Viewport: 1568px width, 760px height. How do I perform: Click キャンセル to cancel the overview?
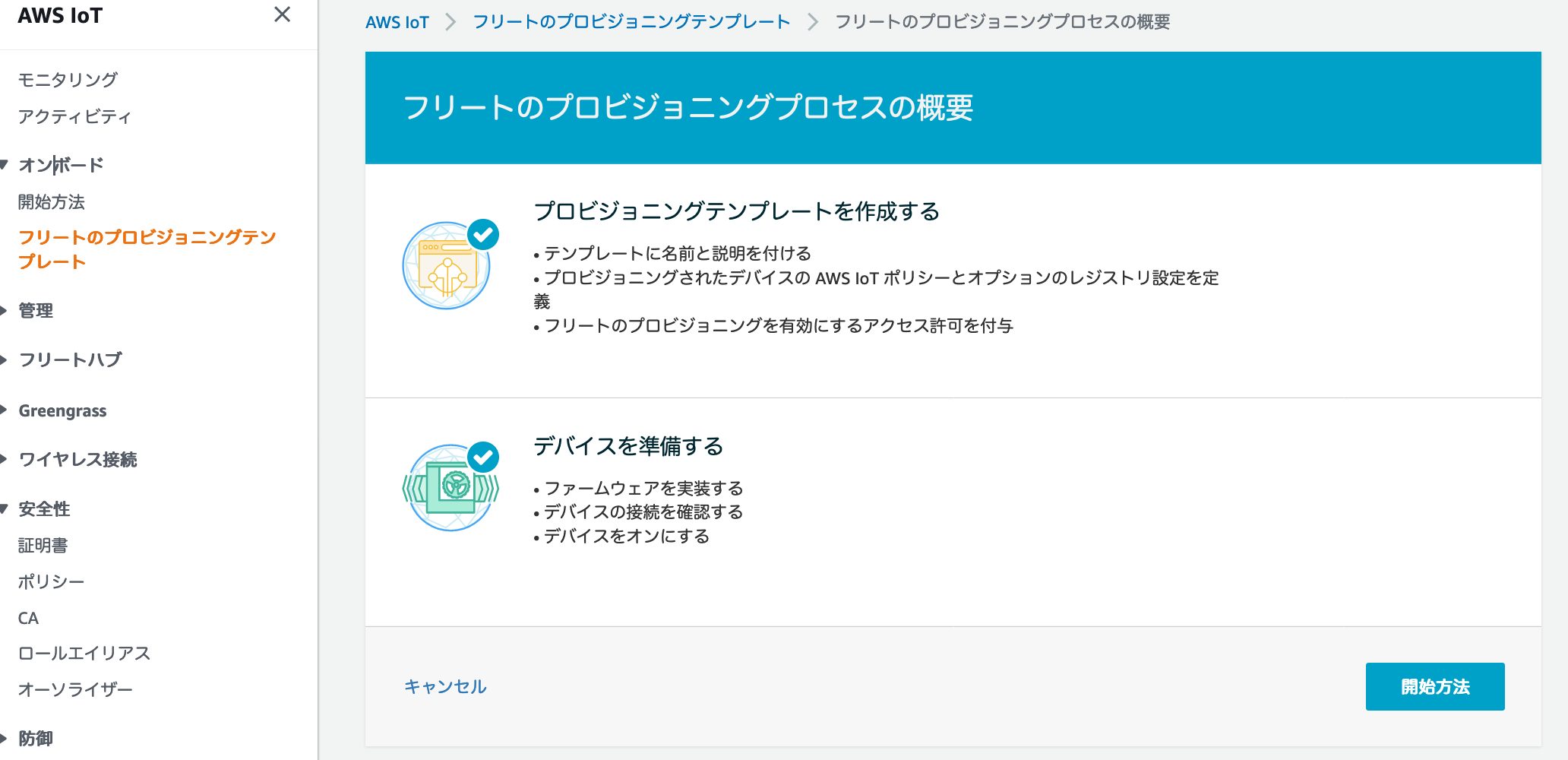445,686
